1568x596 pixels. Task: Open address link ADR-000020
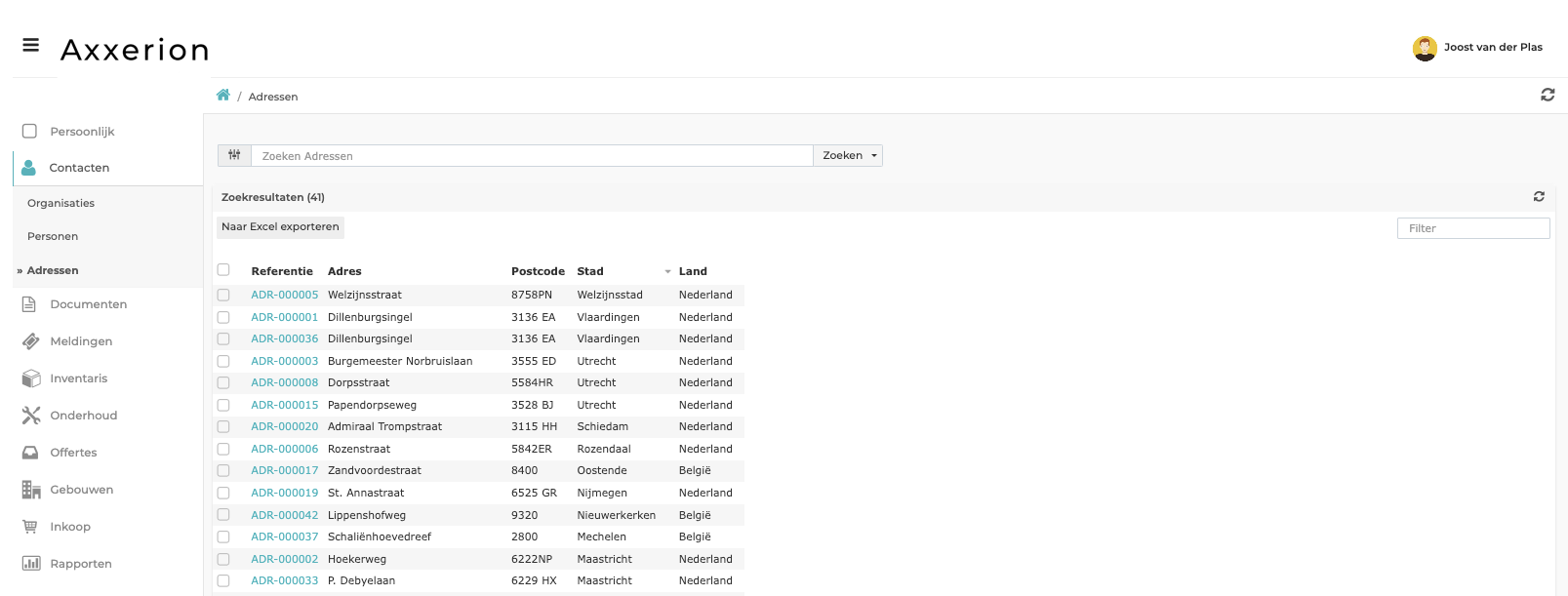[x=284, y=426]
